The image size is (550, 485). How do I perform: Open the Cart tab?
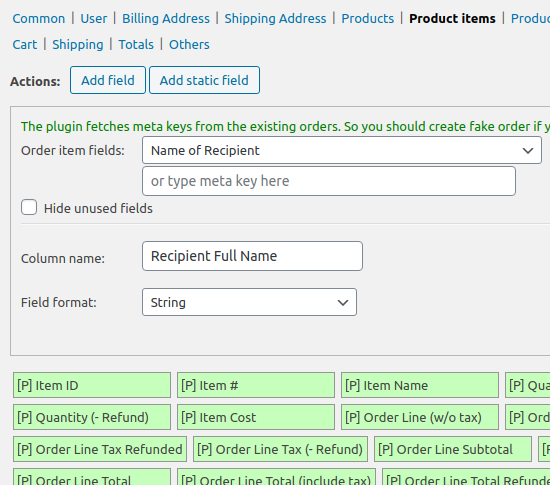pos(25,45)
